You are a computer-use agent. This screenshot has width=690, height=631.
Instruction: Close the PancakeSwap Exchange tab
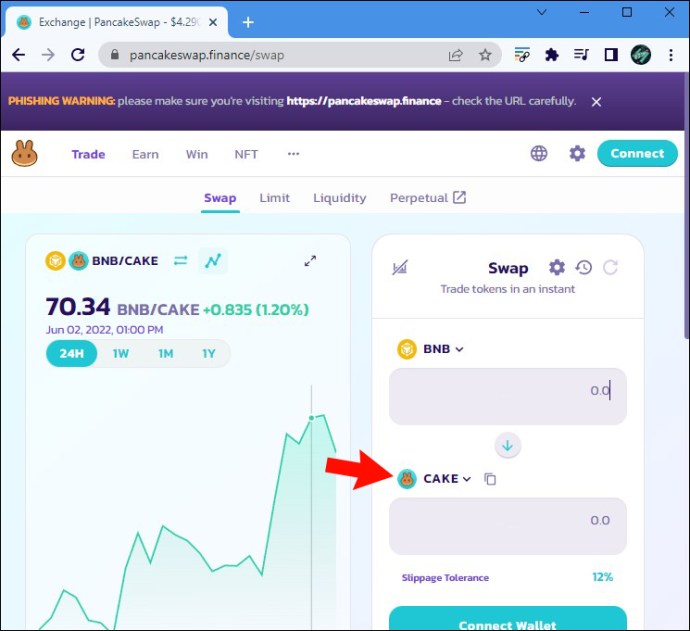(213, 22)
